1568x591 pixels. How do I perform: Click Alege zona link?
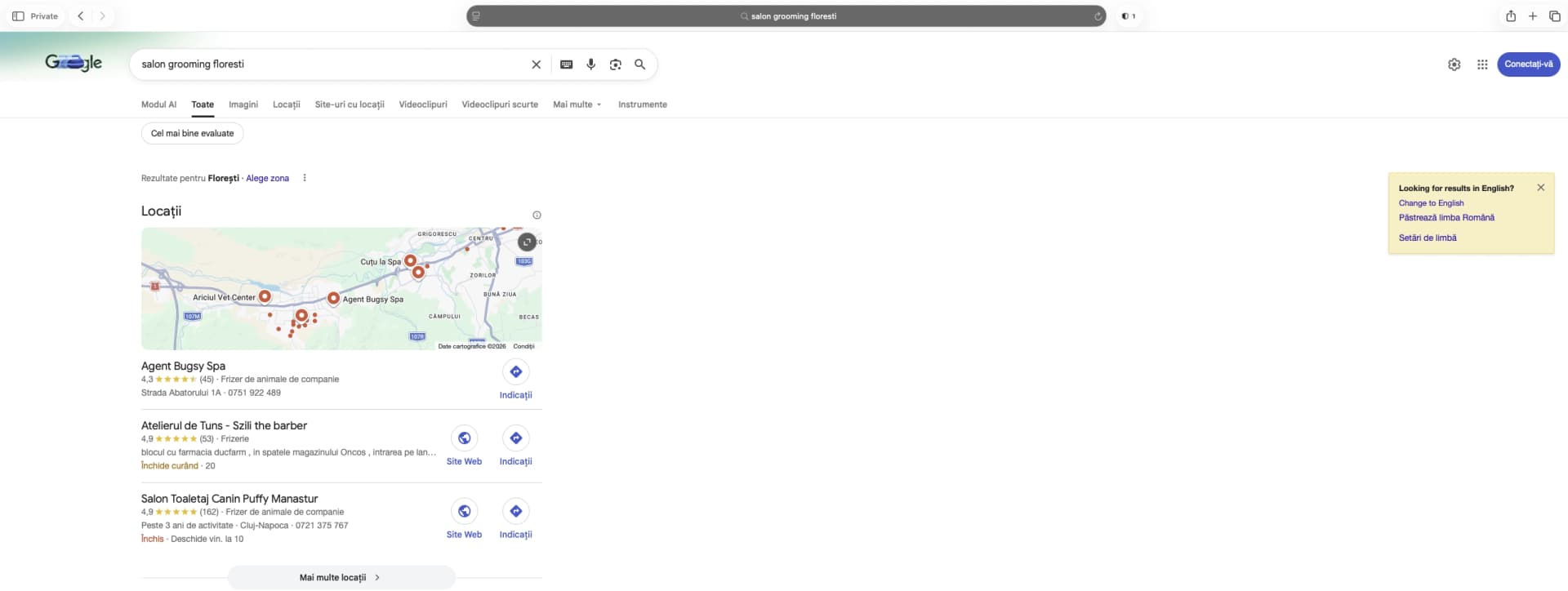click(x=268, y=178)
